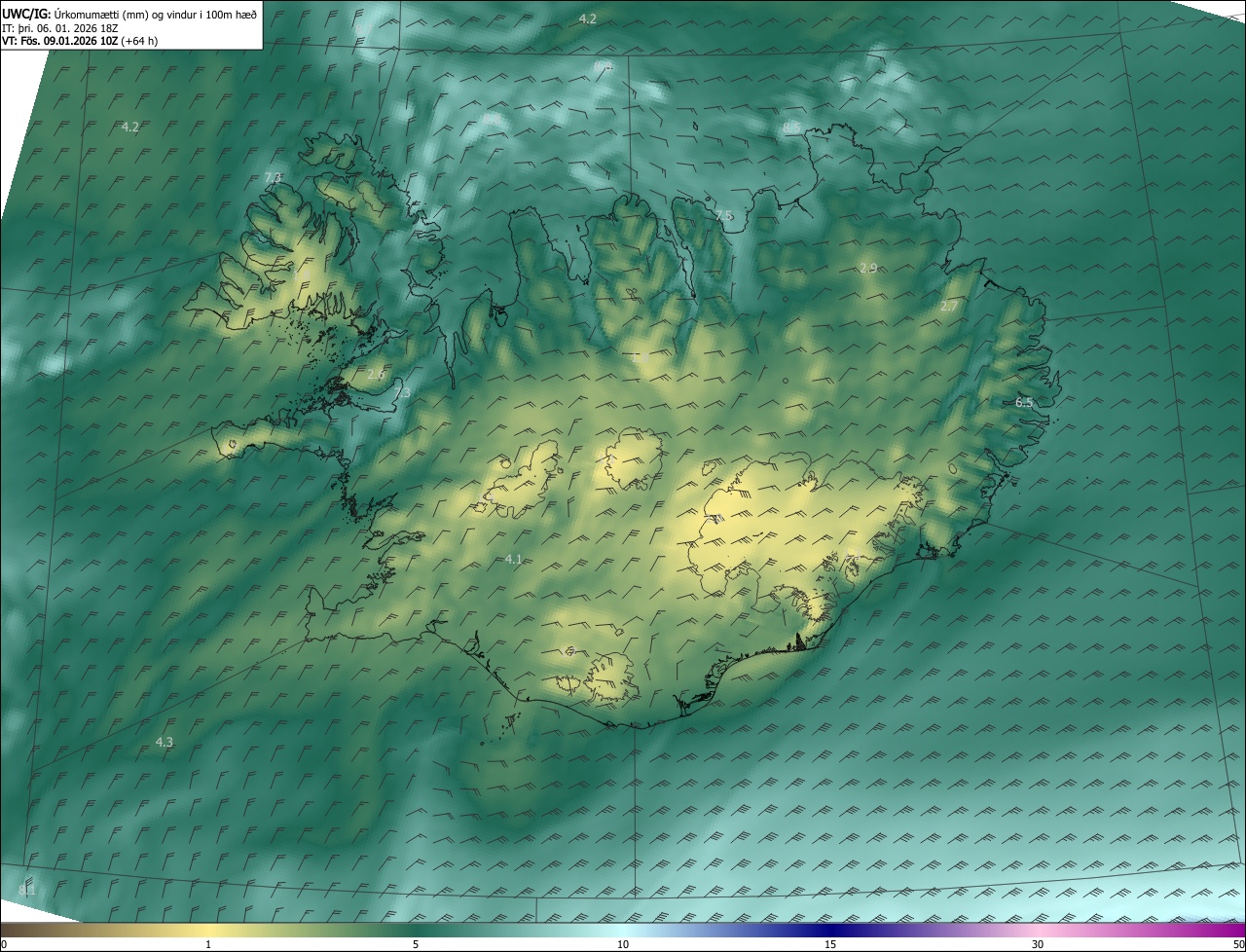1246x952 pixels.
Task: Click the 4.2 value at the map's top edge
Action: point(587,19)
